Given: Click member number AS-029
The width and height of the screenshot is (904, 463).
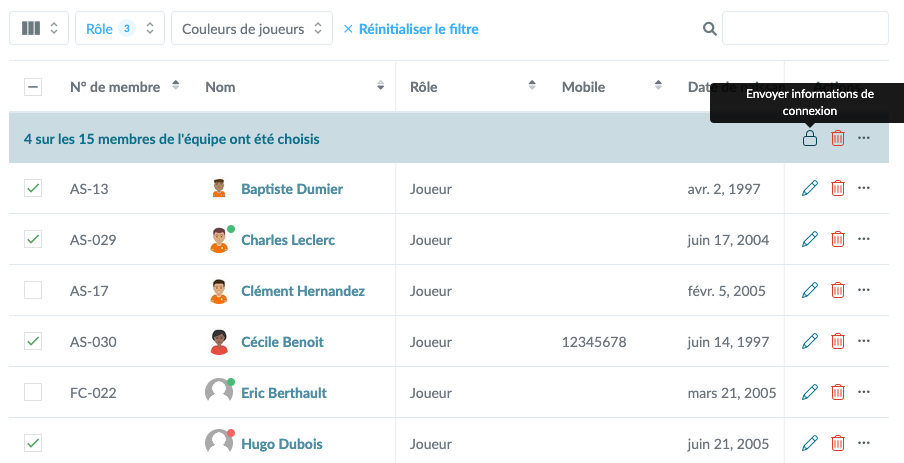Looking at the screenshot, I should (x=93, y=240).
